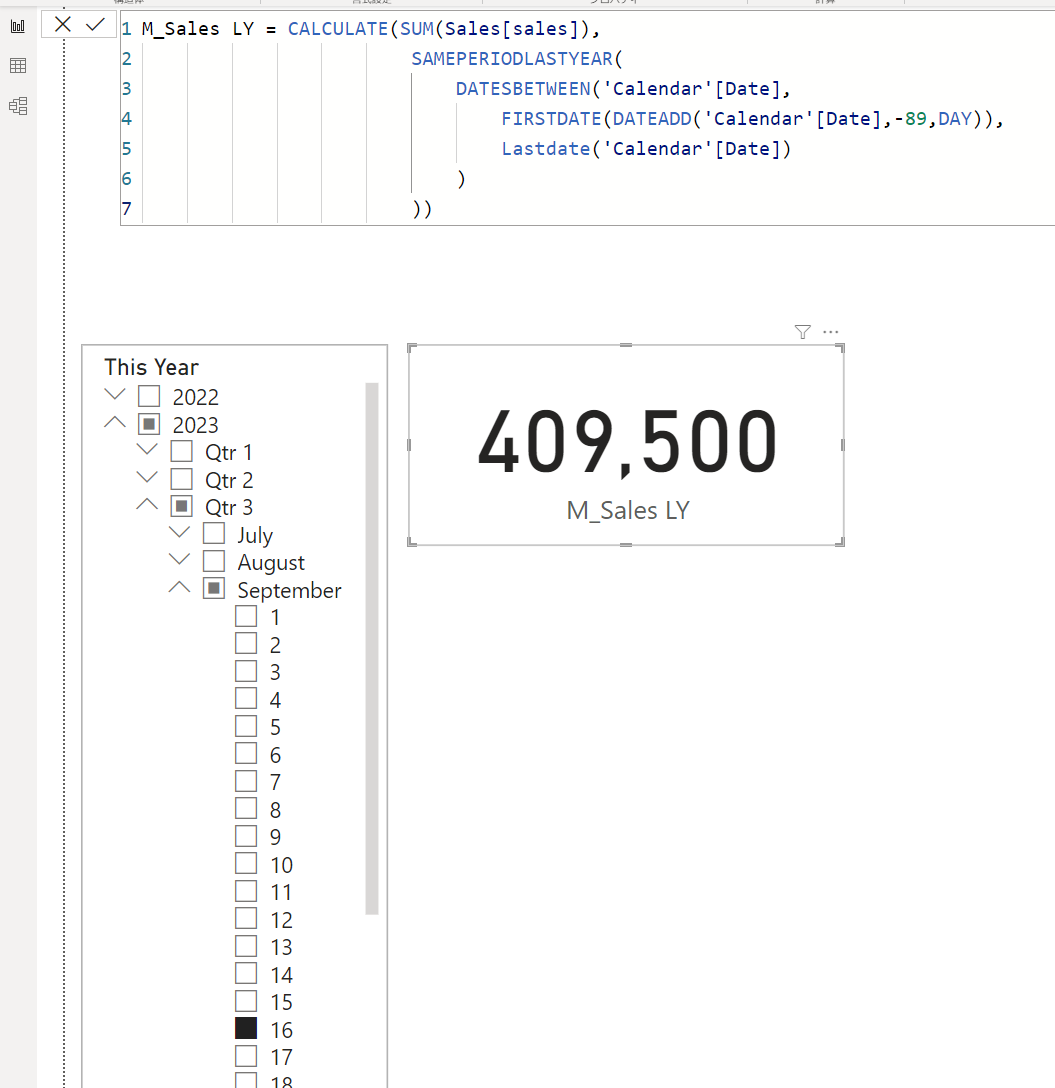Click the slicer's vertical scrollbar
Viewport: 1055px width, 1088px height.
point(372,648)
